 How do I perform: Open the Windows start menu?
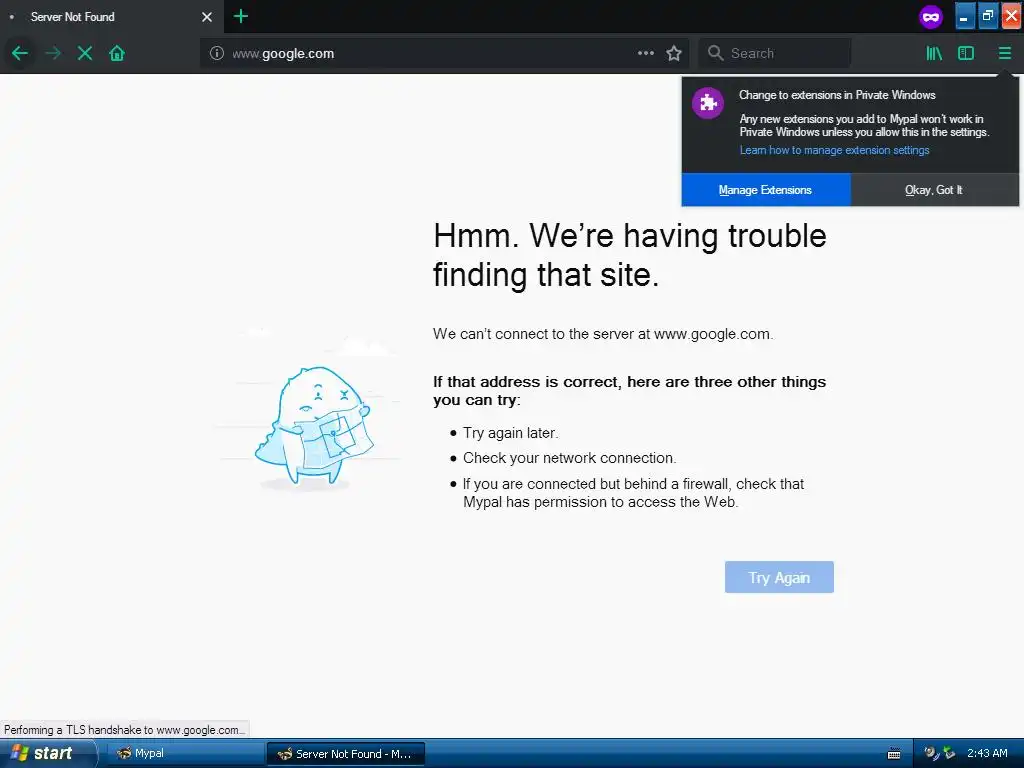pos(47,753)
